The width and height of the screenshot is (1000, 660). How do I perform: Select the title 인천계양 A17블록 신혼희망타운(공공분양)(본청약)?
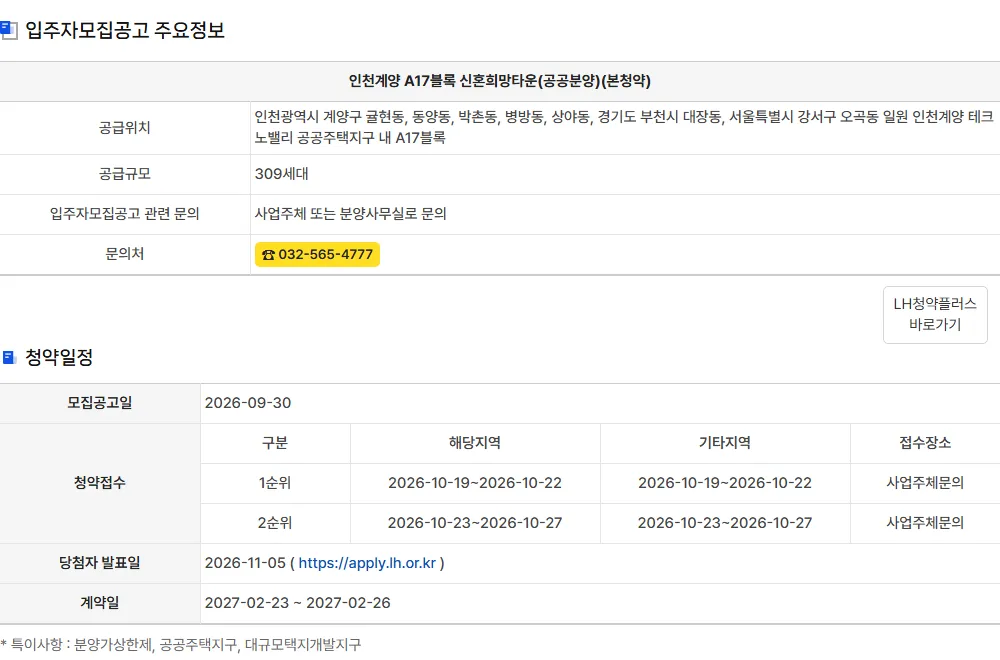pyautogui.click(x=499, y=81)
